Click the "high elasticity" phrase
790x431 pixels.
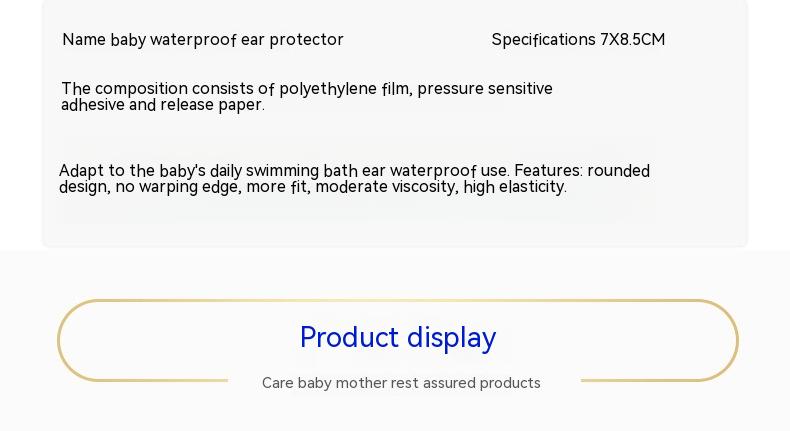pos(515,187)
